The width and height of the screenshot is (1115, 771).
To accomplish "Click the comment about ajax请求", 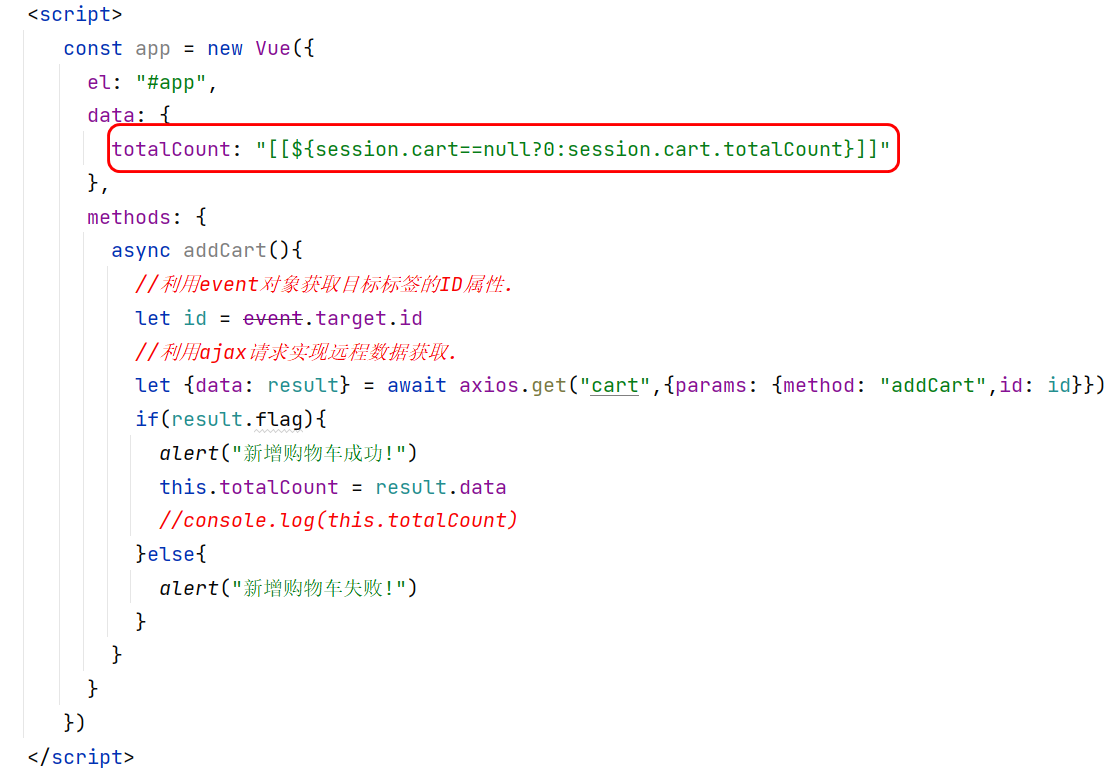I will (296, 352).
